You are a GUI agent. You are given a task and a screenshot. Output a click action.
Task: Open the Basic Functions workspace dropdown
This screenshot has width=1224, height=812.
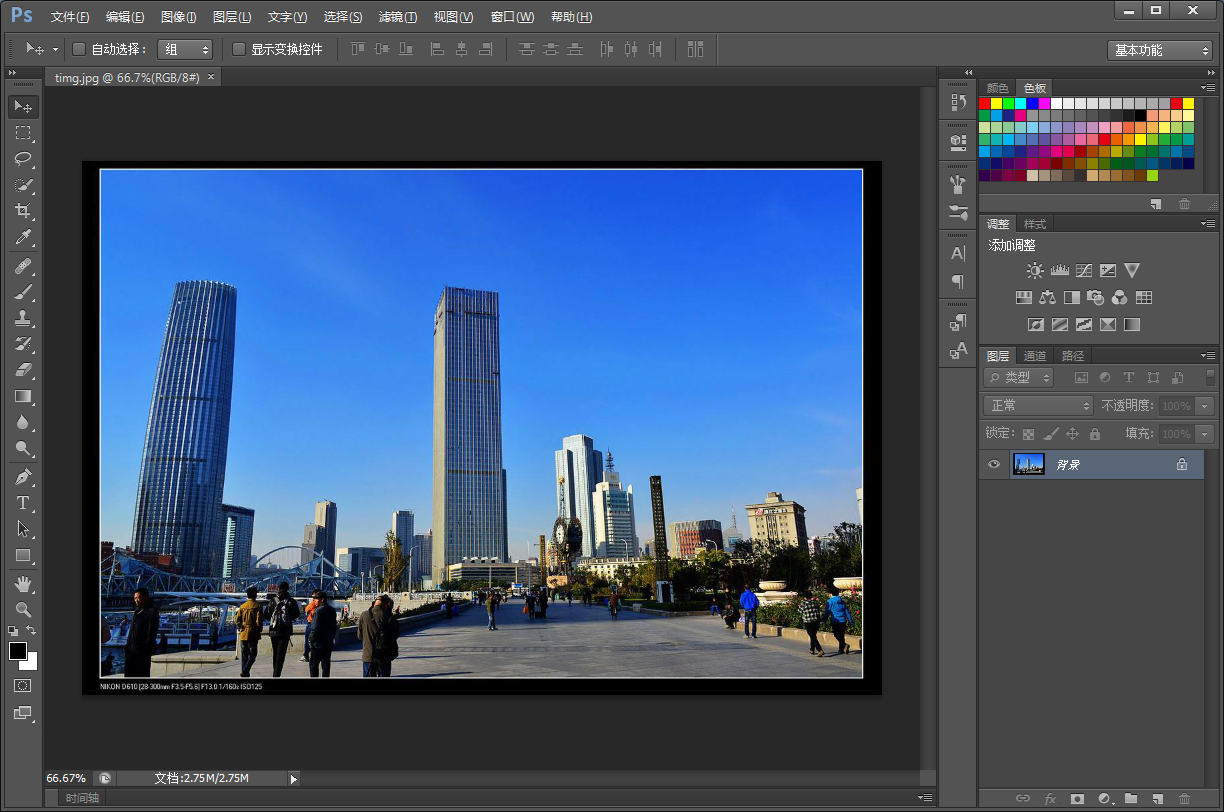(1160, 50)
